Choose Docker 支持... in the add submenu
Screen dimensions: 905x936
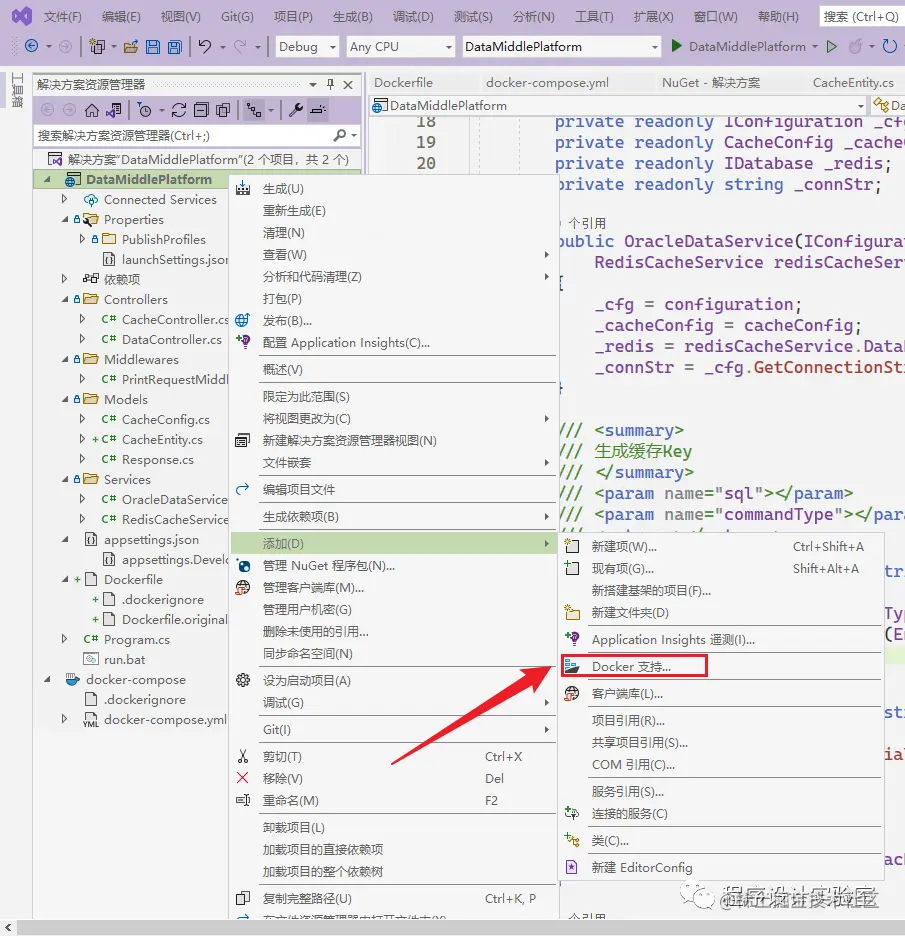coord(721,666)
